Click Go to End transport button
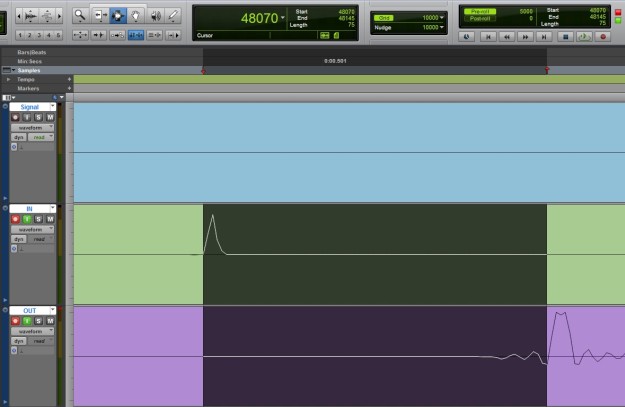This screenshot has height=407, width=625. [x=544, y=37]
